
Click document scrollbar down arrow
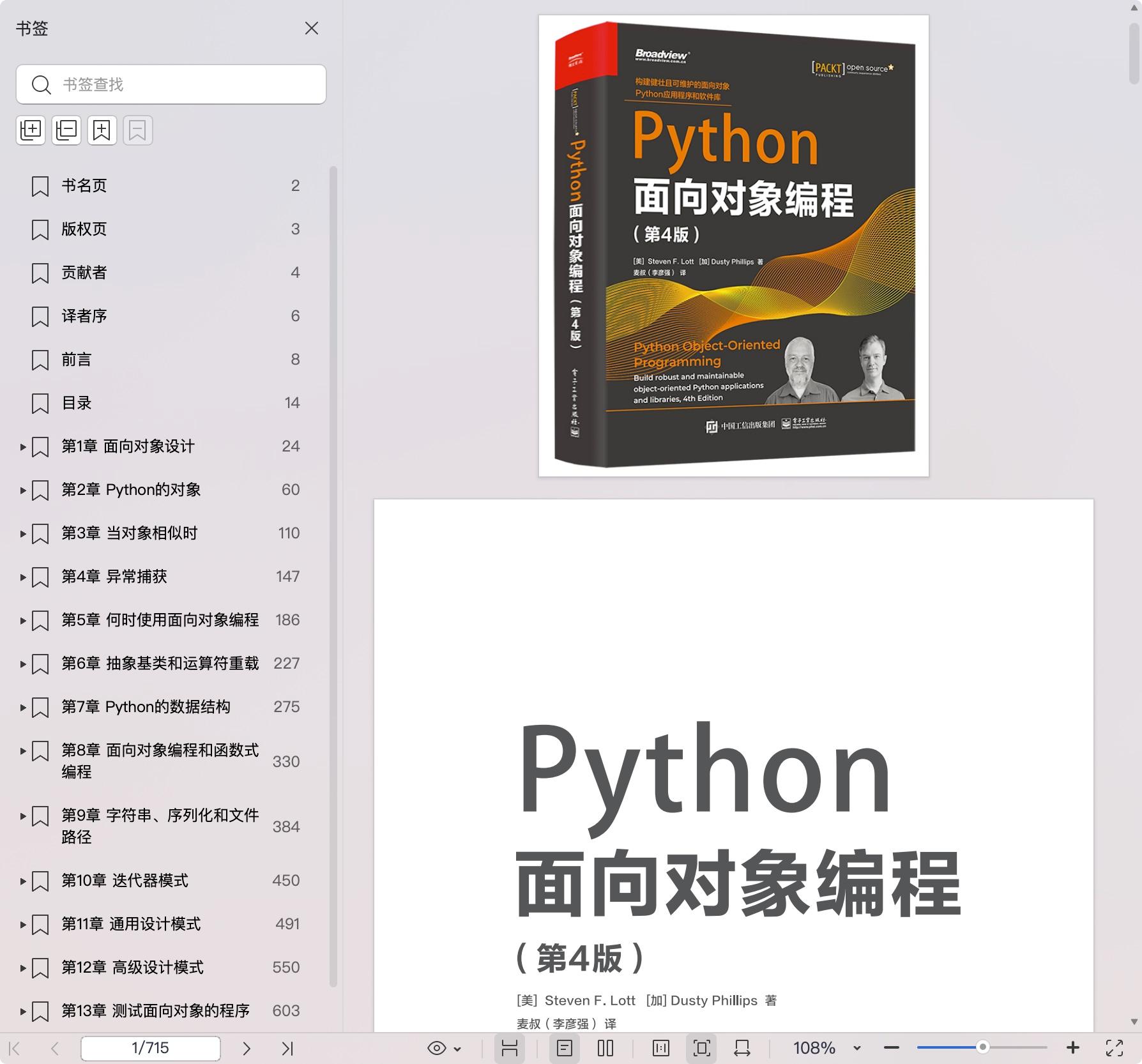1134,1021
